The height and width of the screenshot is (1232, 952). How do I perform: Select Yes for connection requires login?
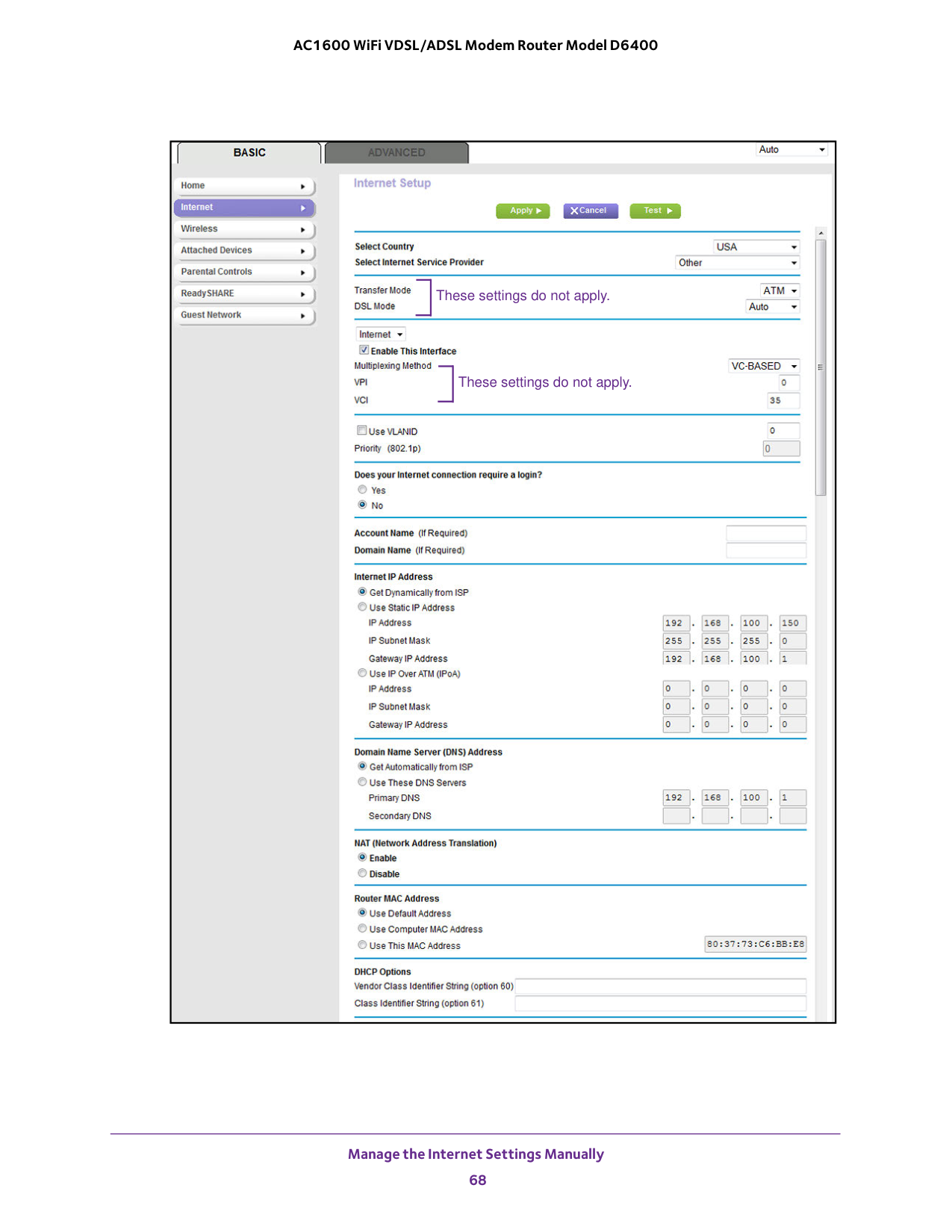(x=362, y=490)
